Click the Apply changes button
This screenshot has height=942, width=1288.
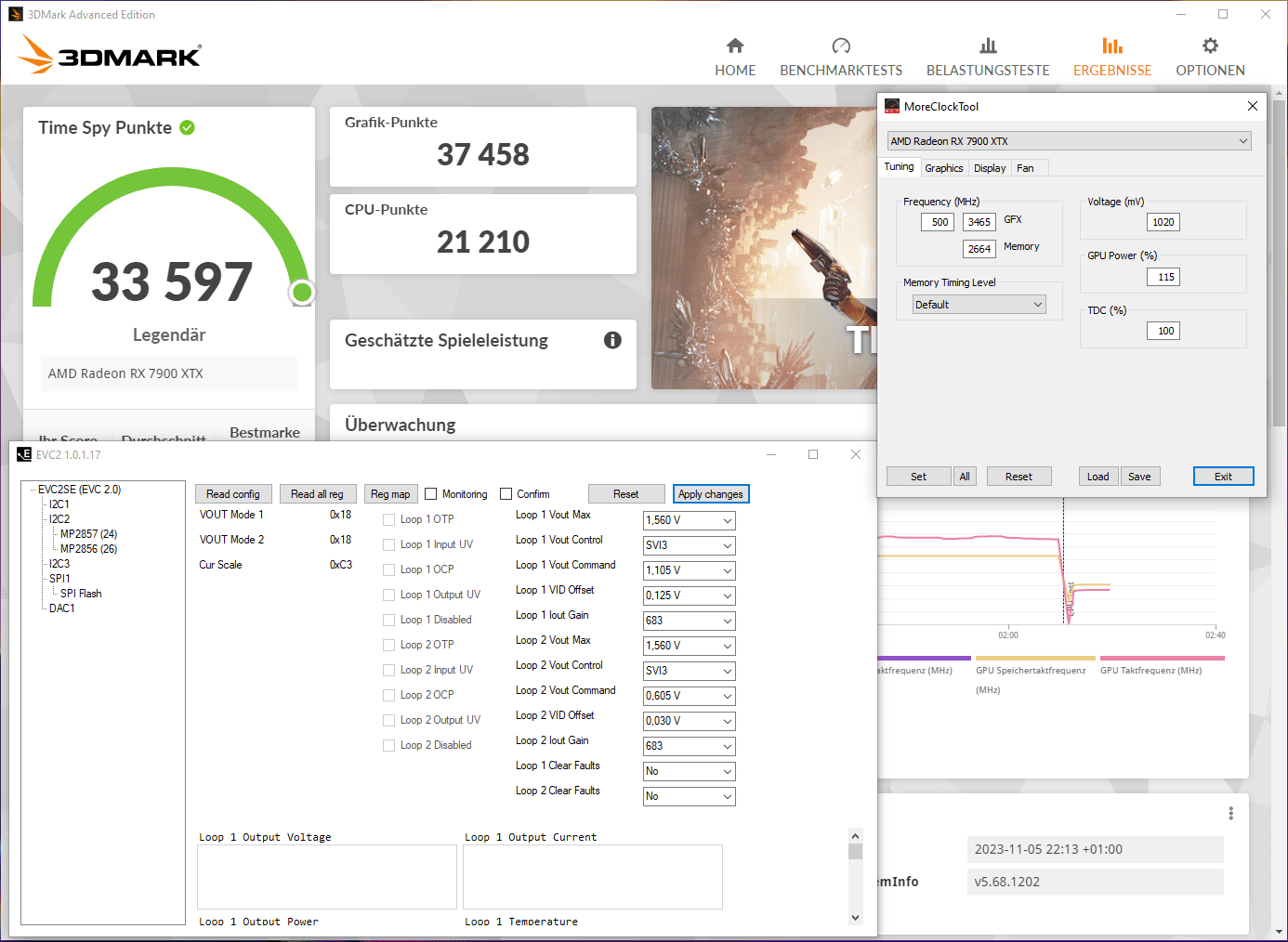point(711,494)
